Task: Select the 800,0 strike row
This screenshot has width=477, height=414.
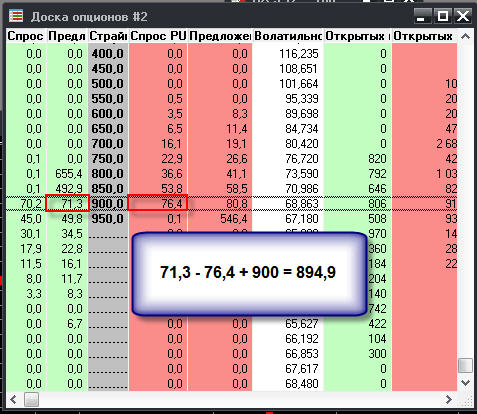Action: tap(232, 174)
